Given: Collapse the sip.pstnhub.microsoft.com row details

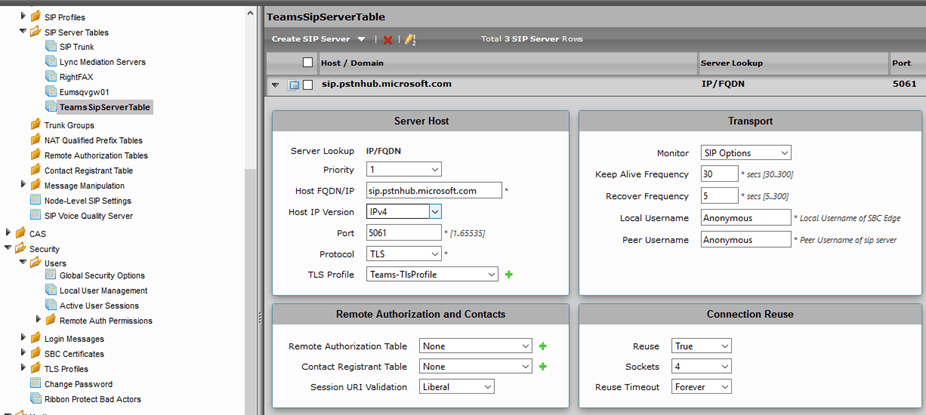Looking at the screenshot, I should [275, 85].
